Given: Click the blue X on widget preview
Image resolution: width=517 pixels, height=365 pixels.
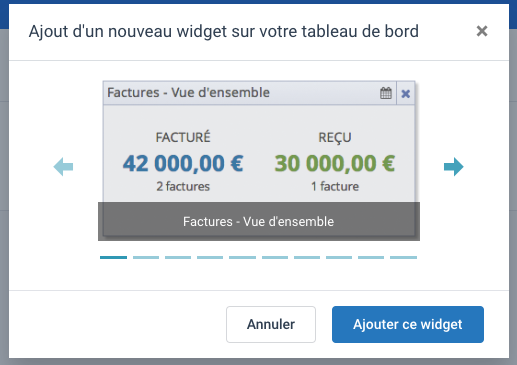Looking at the screenshot, I should 405,94.
